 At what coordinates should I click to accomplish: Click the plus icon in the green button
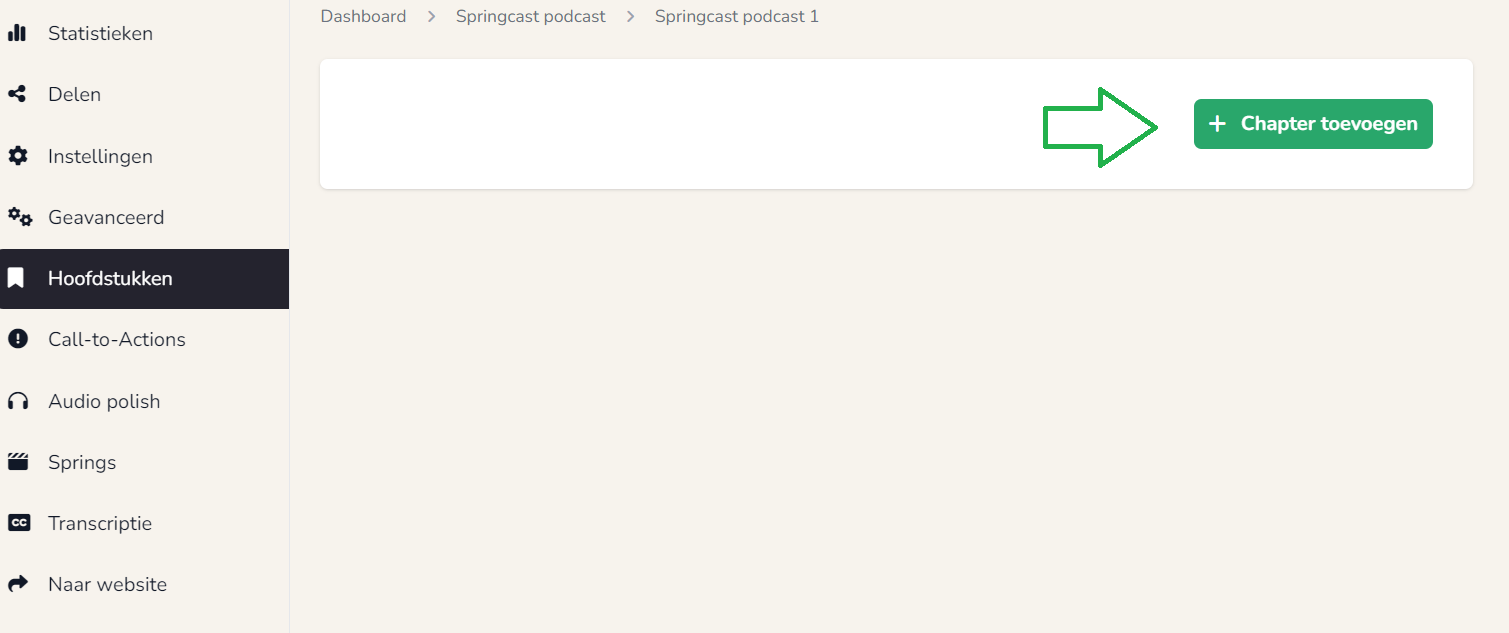pyautogui.click(x=1217, y=124)
